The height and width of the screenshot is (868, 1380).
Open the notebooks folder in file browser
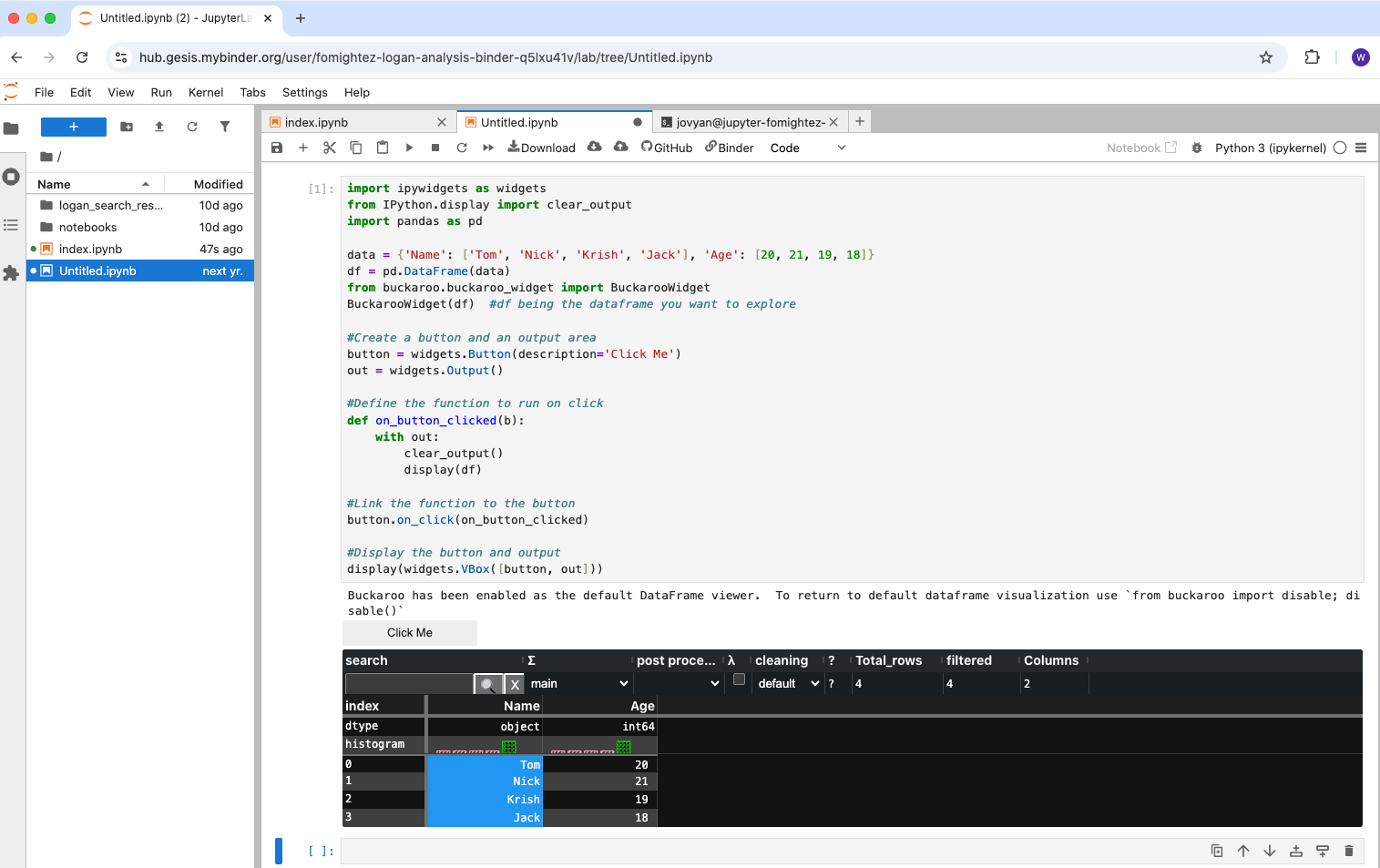[88, 227]
